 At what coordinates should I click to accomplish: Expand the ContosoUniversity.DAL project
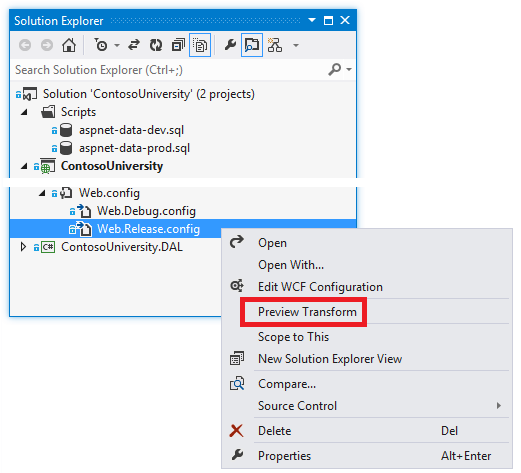[23, 247]
